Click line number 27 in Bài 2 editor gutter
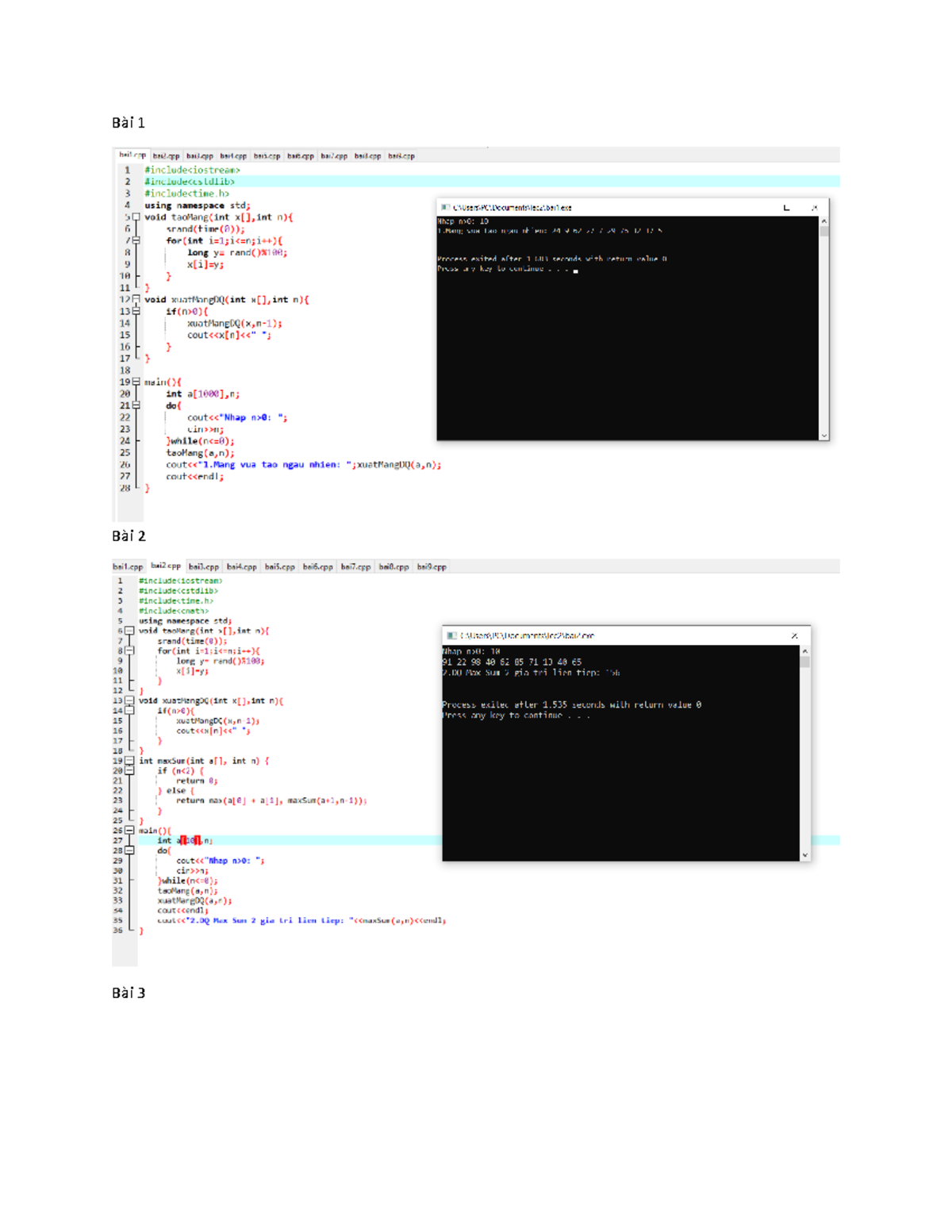Viewport: 952px width, 1232px height. coord(118,841)
